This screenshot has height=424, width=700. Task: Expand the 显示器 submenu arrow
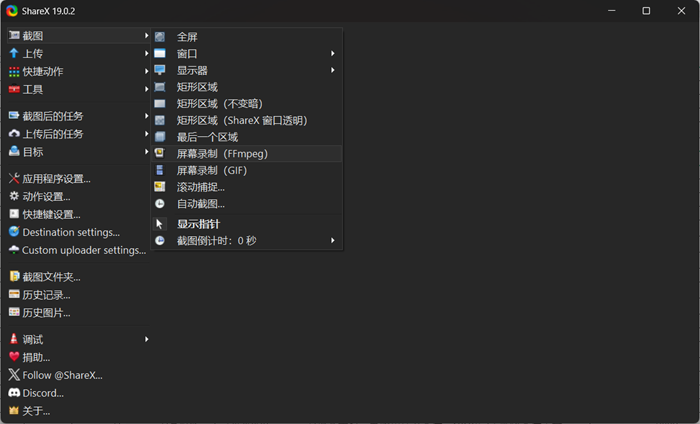click(333, 70)
